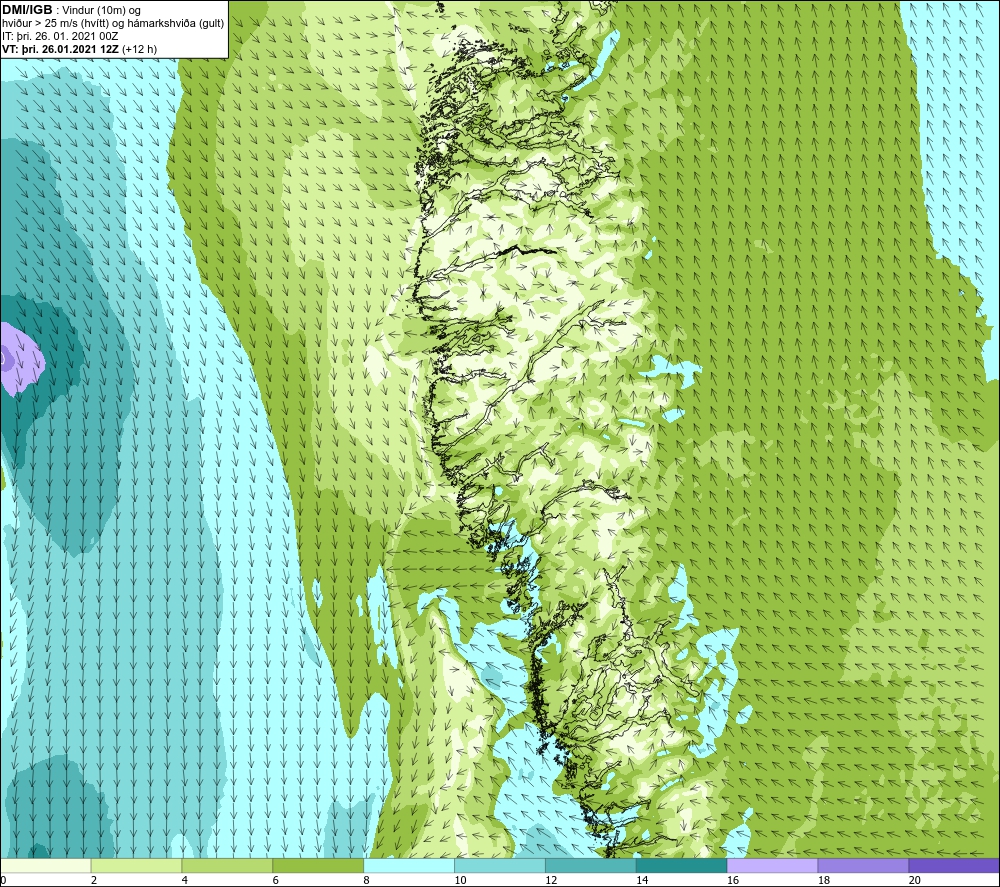The image size is (1000, 887).
Task: Click the light green 2–4 m/s legend swatch
Action: tap(136, 865)
